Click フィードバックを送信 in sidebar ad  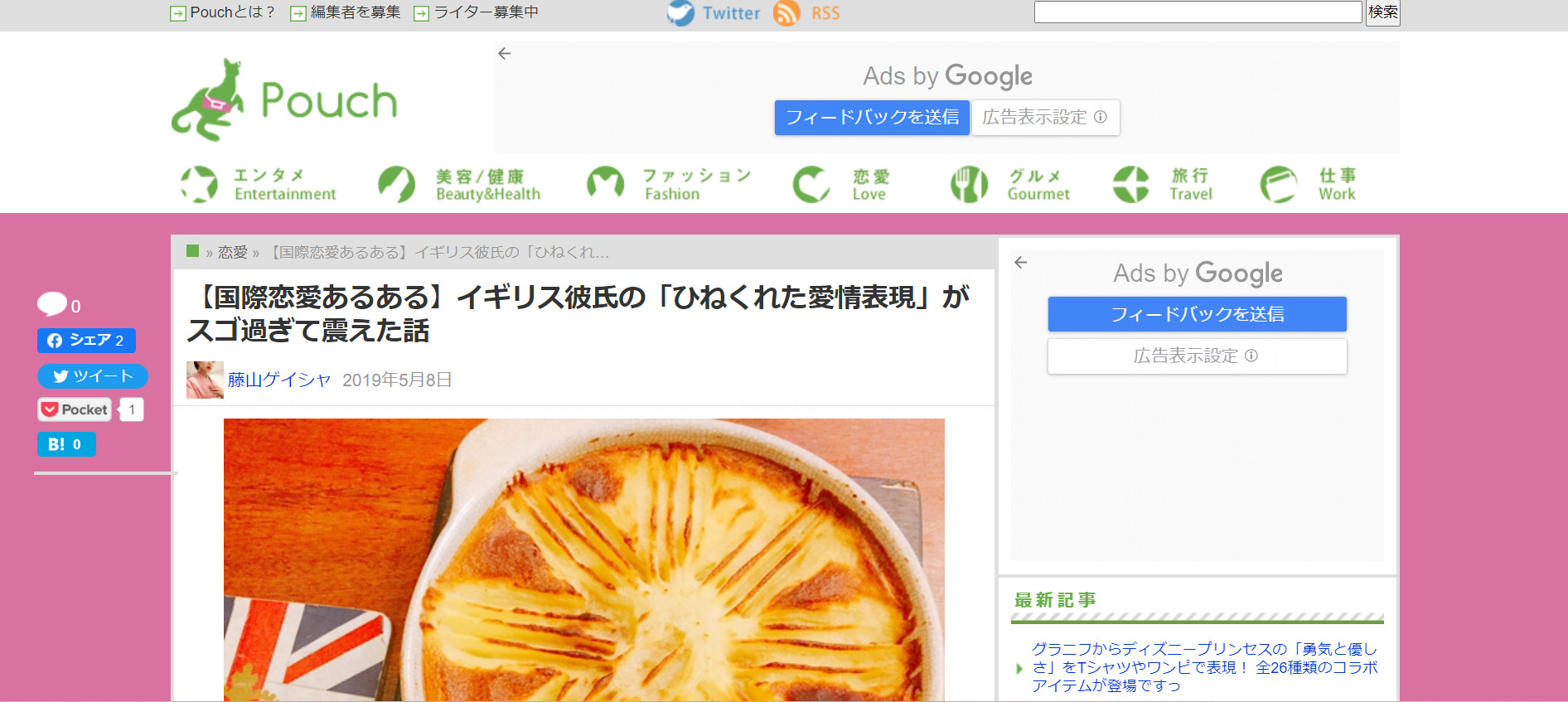click(x=1198, y=314)
